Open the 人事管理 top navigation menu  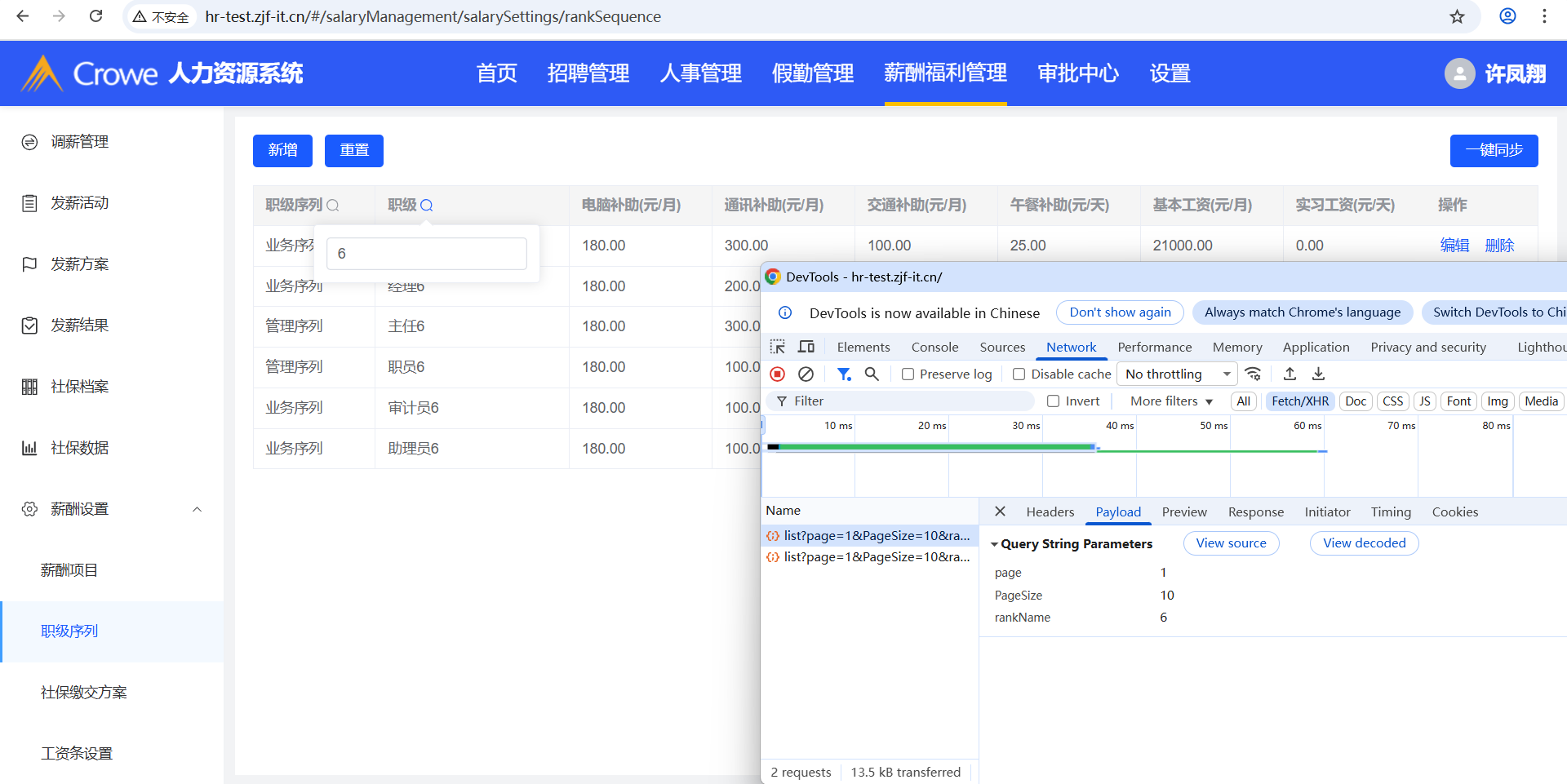tap(700, 73)
